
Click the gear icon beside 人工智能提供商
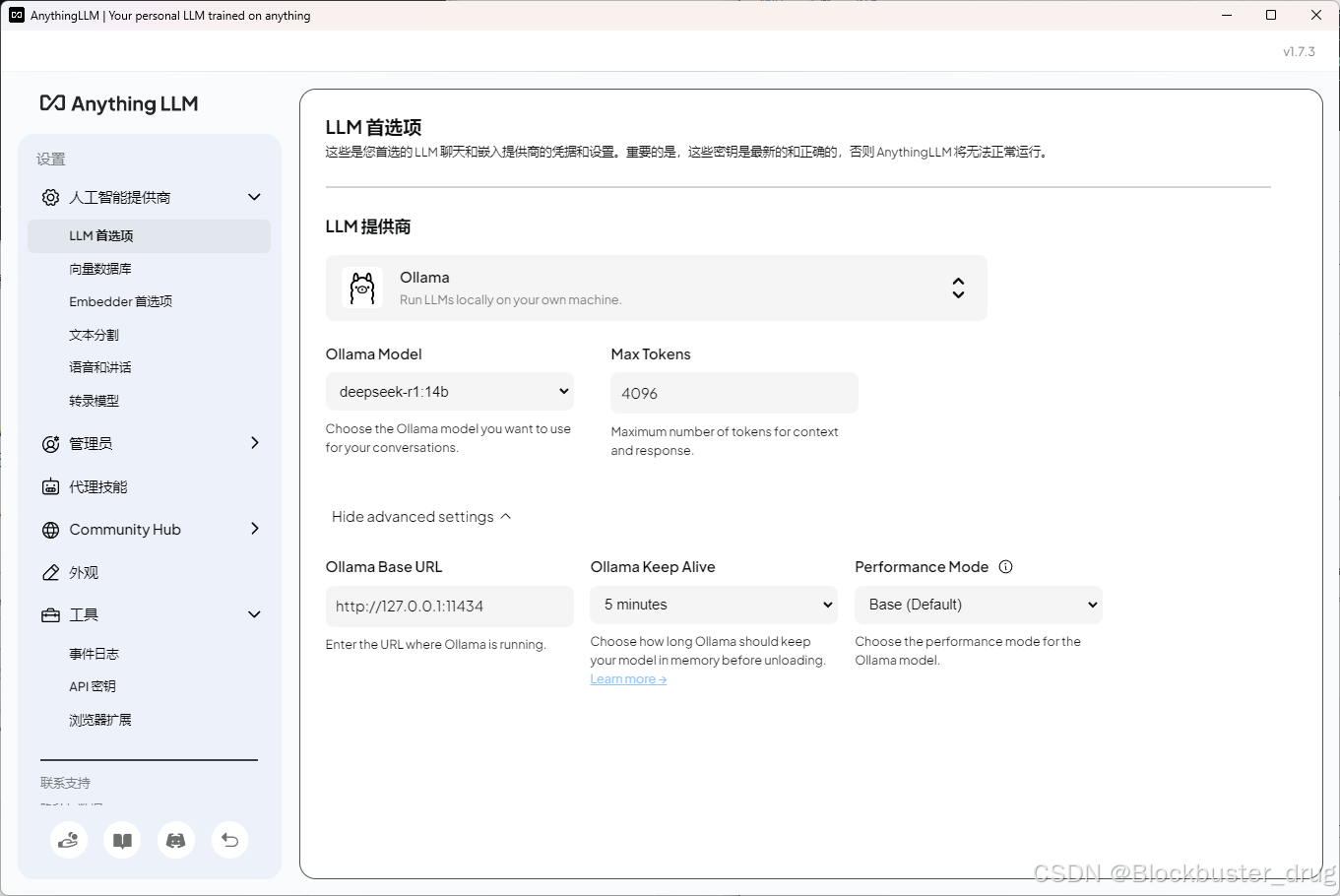pos(50,197)
